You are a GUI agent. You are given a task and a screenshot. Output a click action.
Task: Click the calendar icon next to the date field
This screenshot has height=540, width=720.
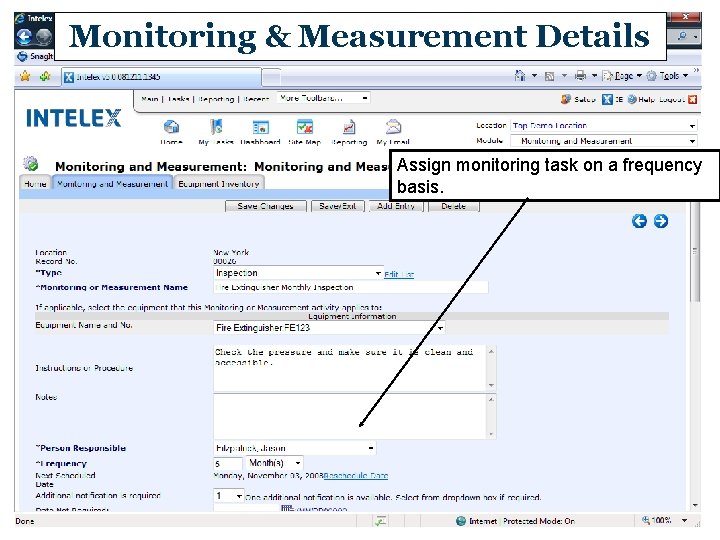point(287,508)
